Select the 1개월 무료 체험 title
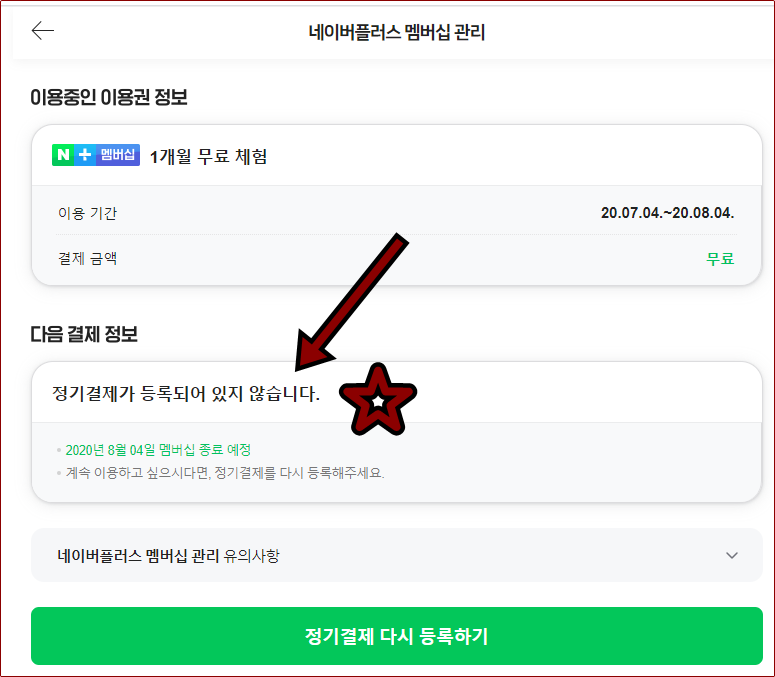The height and width of the screenshot is (677, 775). click(208, 157)
